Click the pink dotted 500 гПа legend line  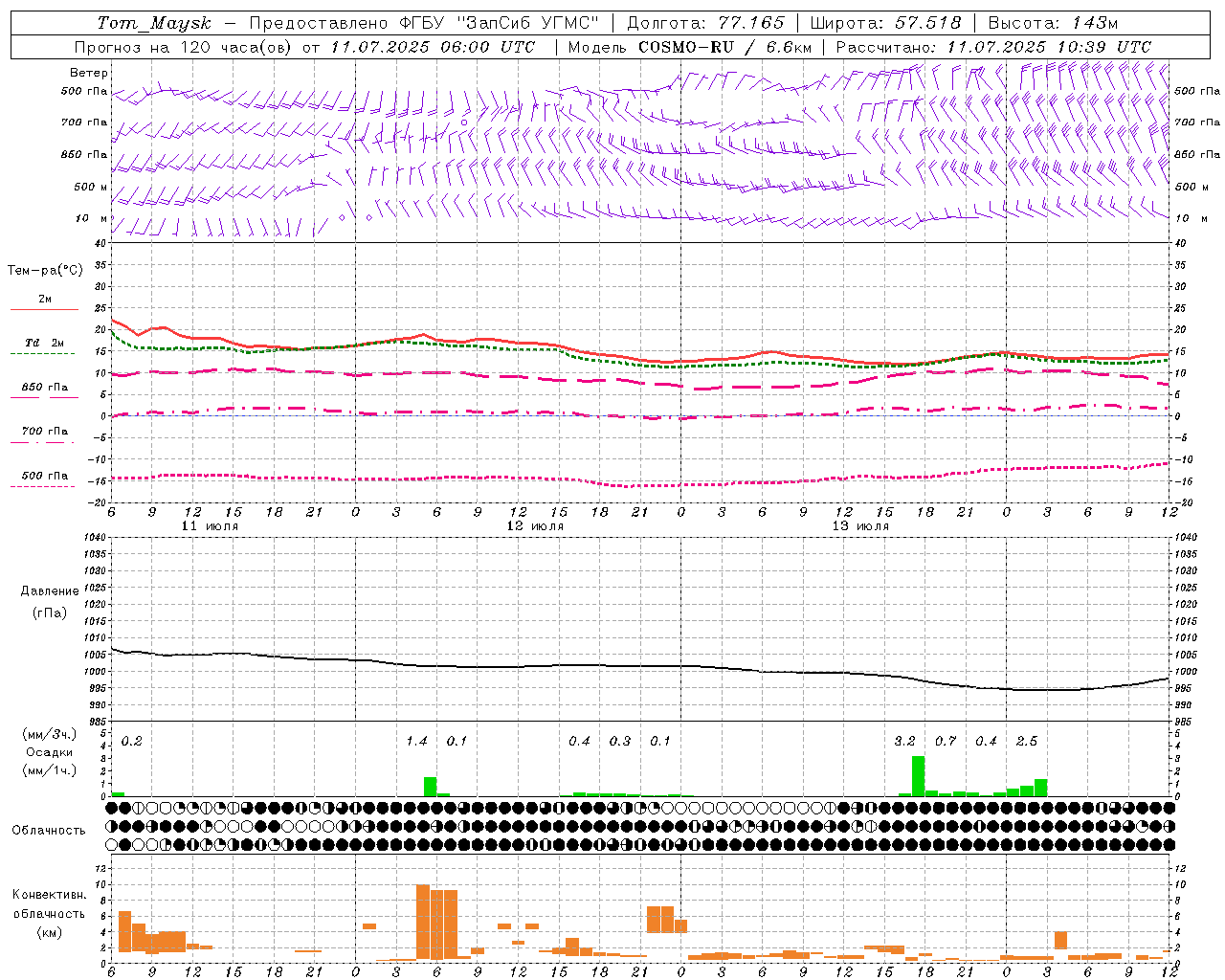point(42,487)
